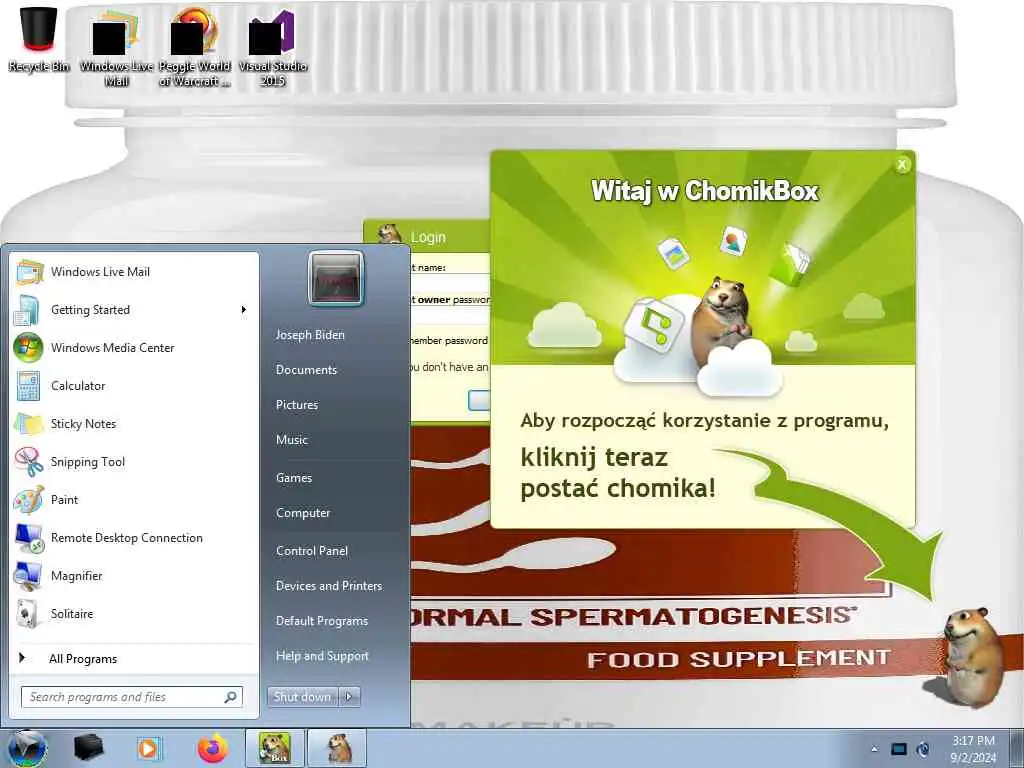Open Windows Live Mail desktop shortcut
Viewport: 1024px width, 768px height.
click(x=116, y=47)
